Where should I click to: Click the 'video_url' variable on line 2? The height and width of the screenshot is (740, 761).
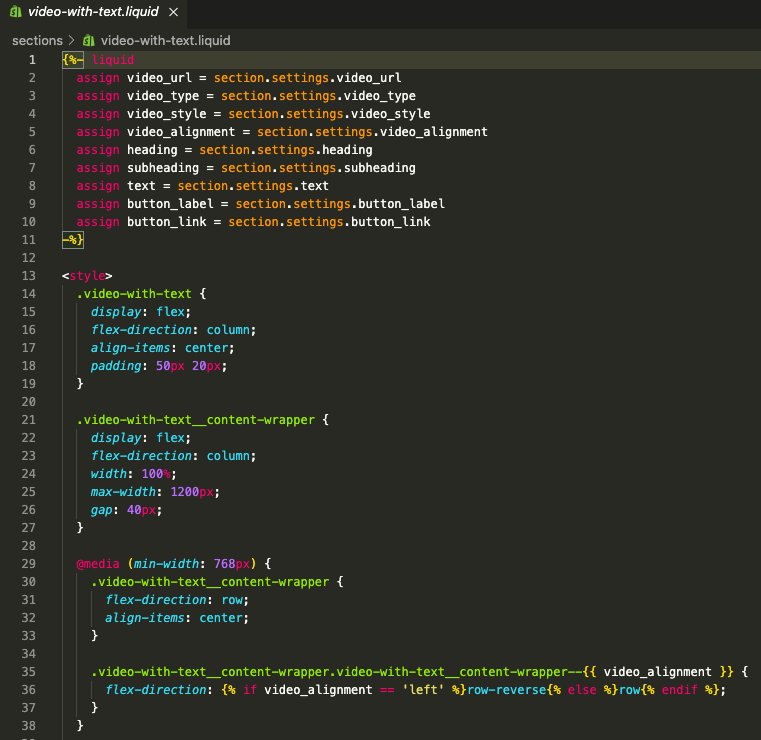[x=160, y=78]
